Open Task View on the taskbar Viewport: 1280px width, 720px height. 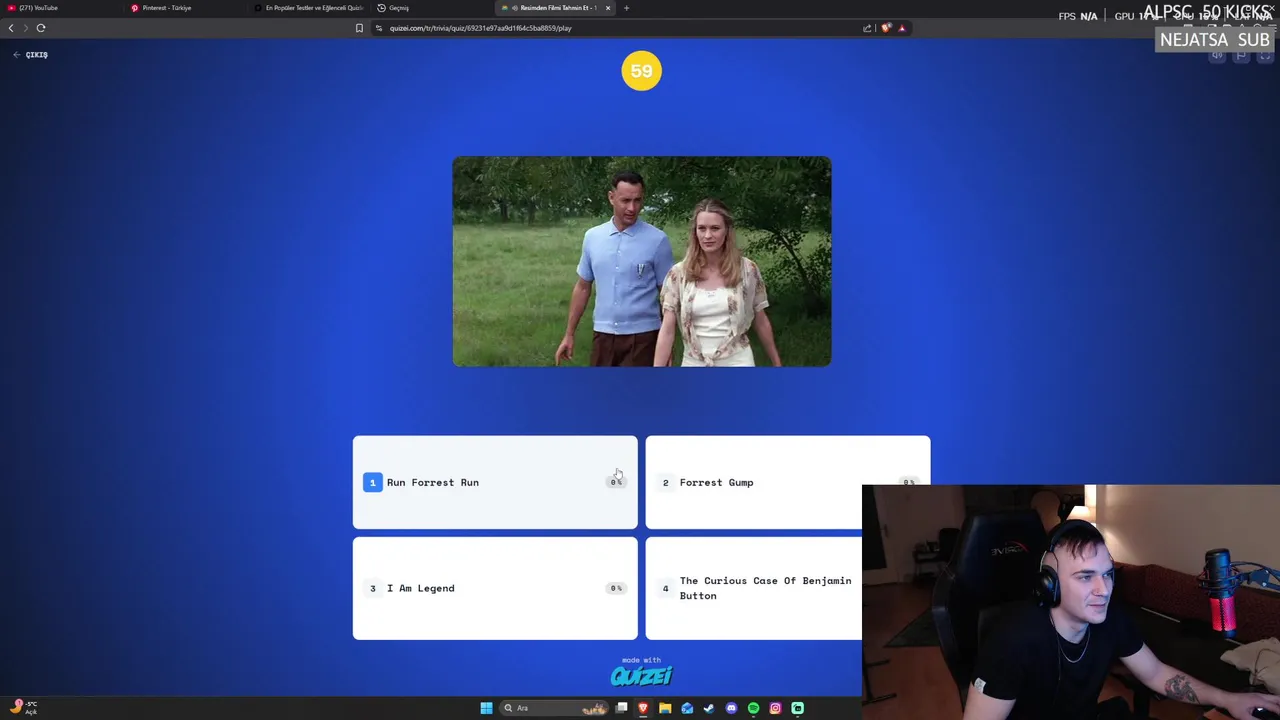[621, 708]
